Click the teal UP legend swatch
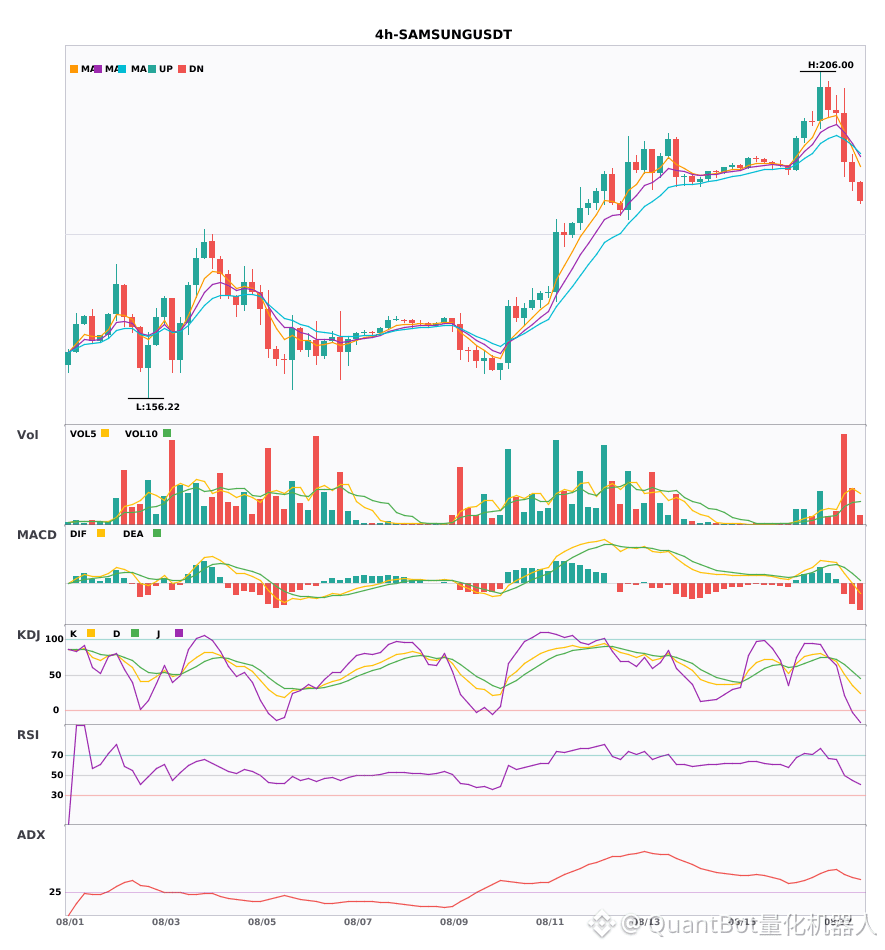This screenshot has height=950, width=885. [x=152, y=69]
